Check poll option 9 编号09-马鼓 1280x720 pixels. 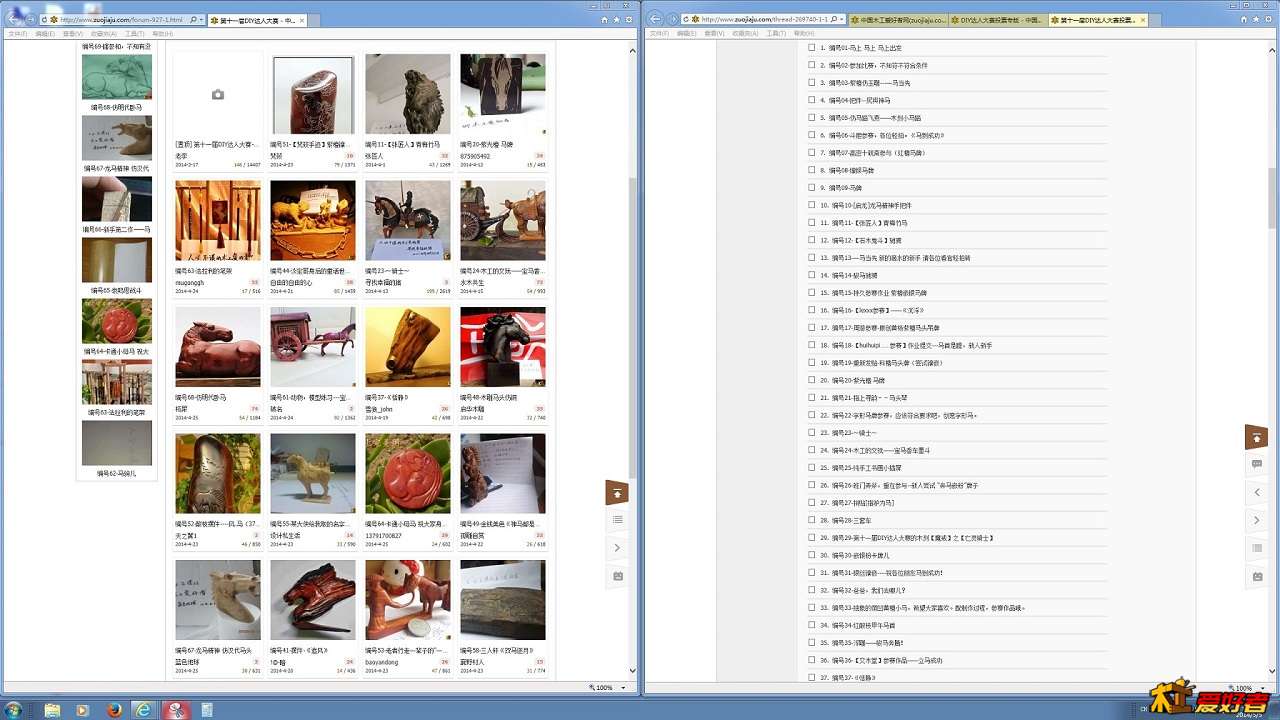click(812, 188)
